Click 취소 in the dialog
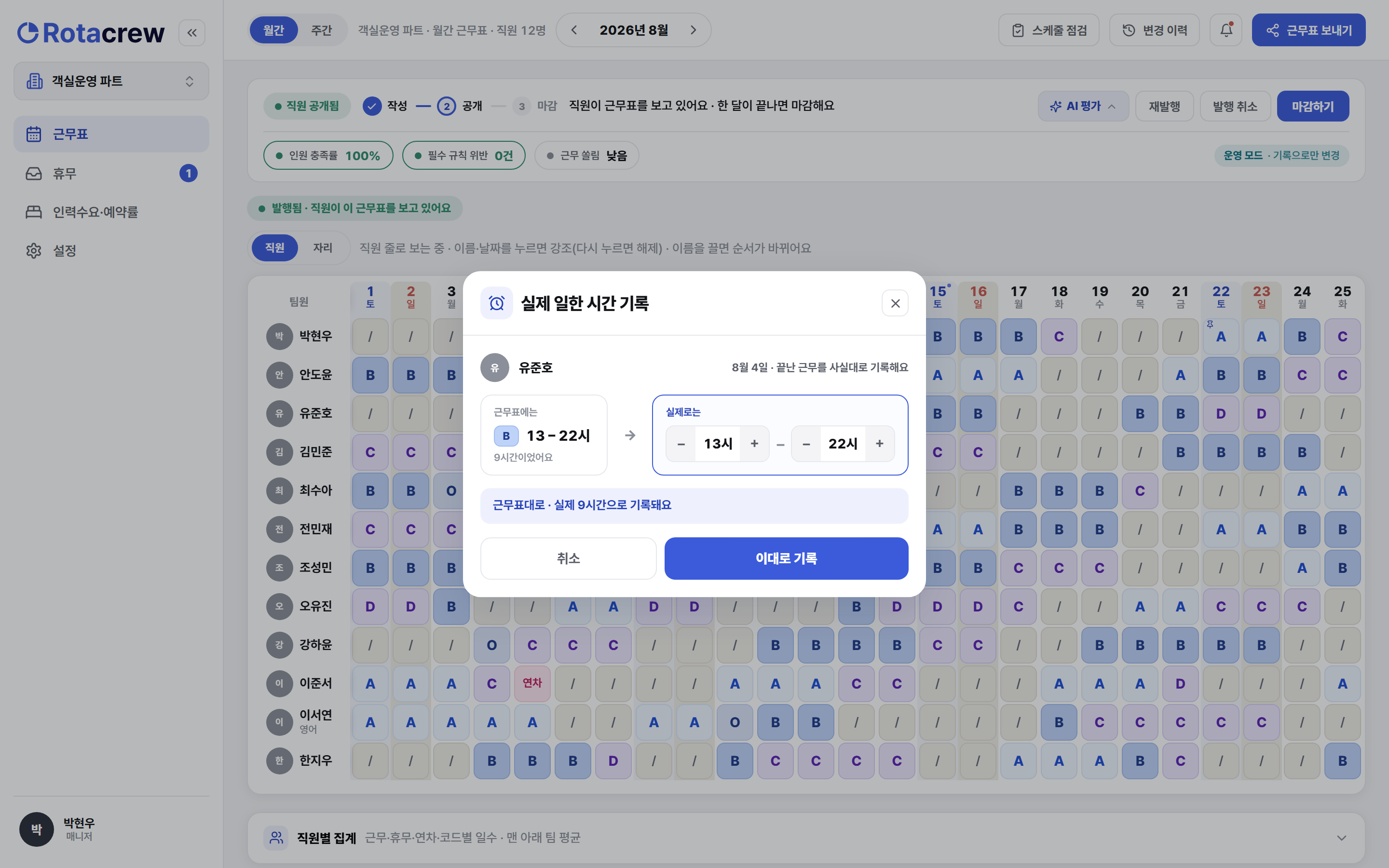1389x868 pixels. [568, 558]
